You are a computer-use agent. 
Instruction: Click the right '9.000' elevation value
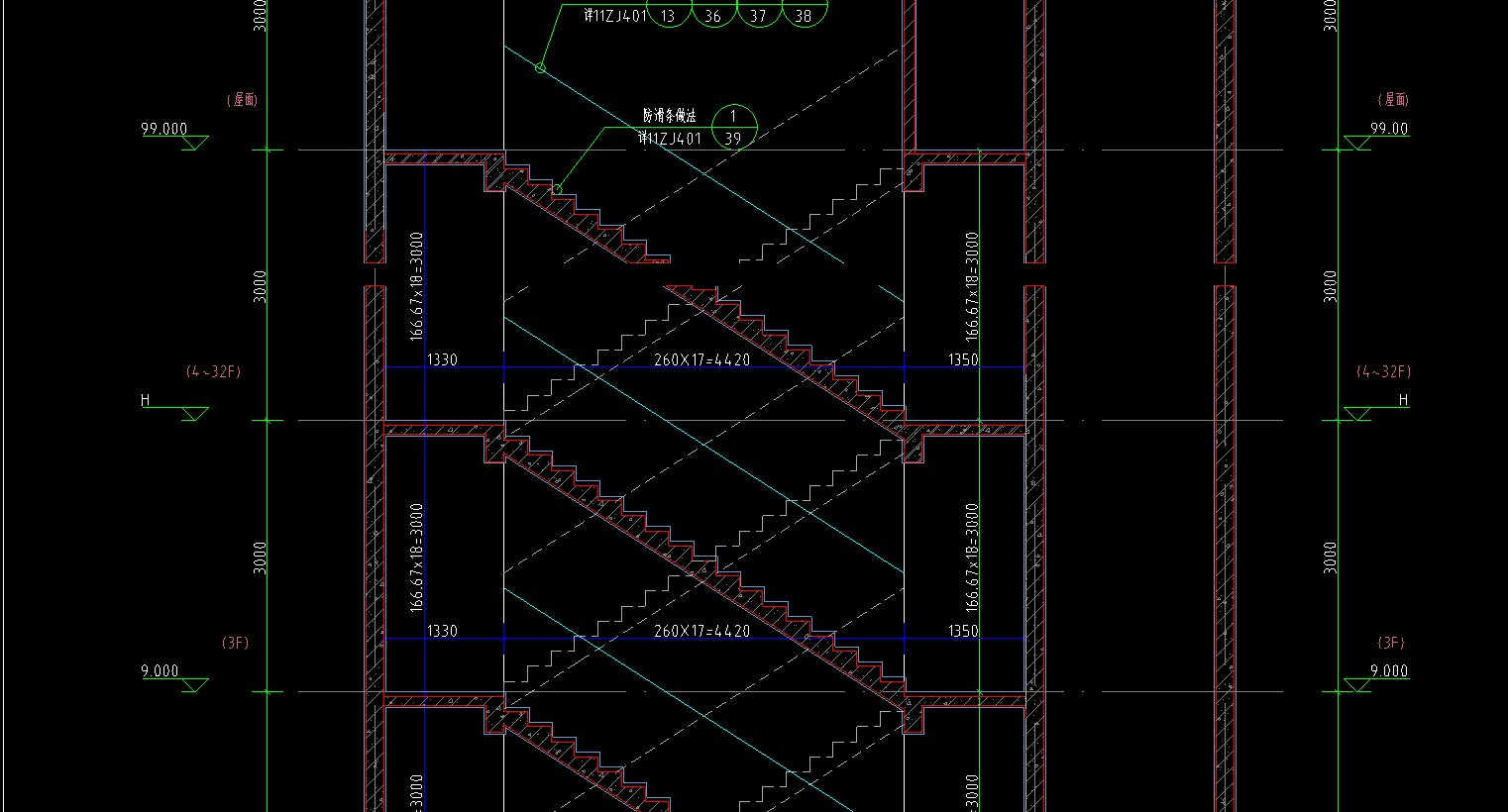coord(1389,671)
